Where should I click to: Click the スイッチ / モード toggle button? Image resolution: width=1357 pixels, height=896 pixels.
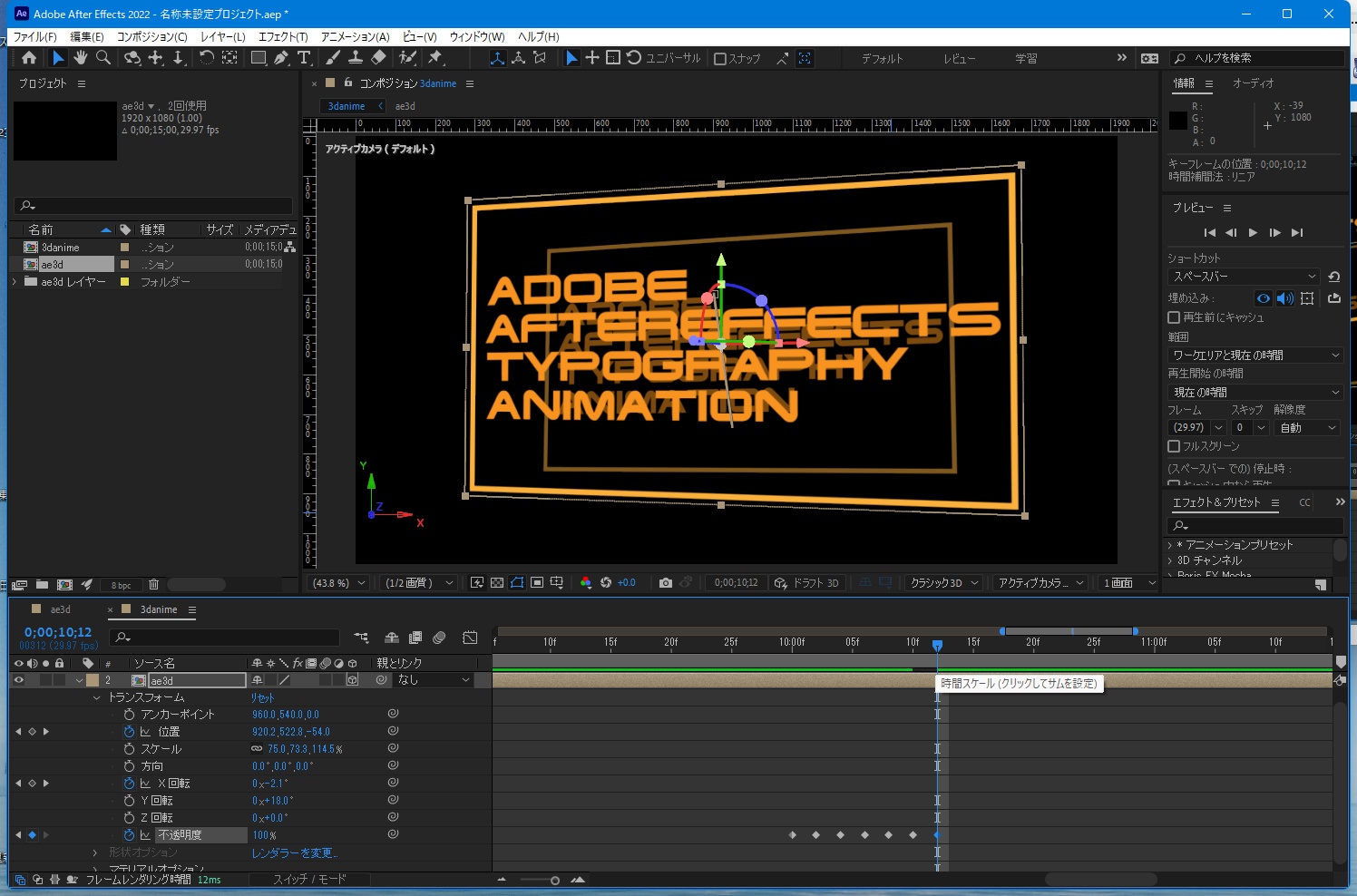coord(309,880)
